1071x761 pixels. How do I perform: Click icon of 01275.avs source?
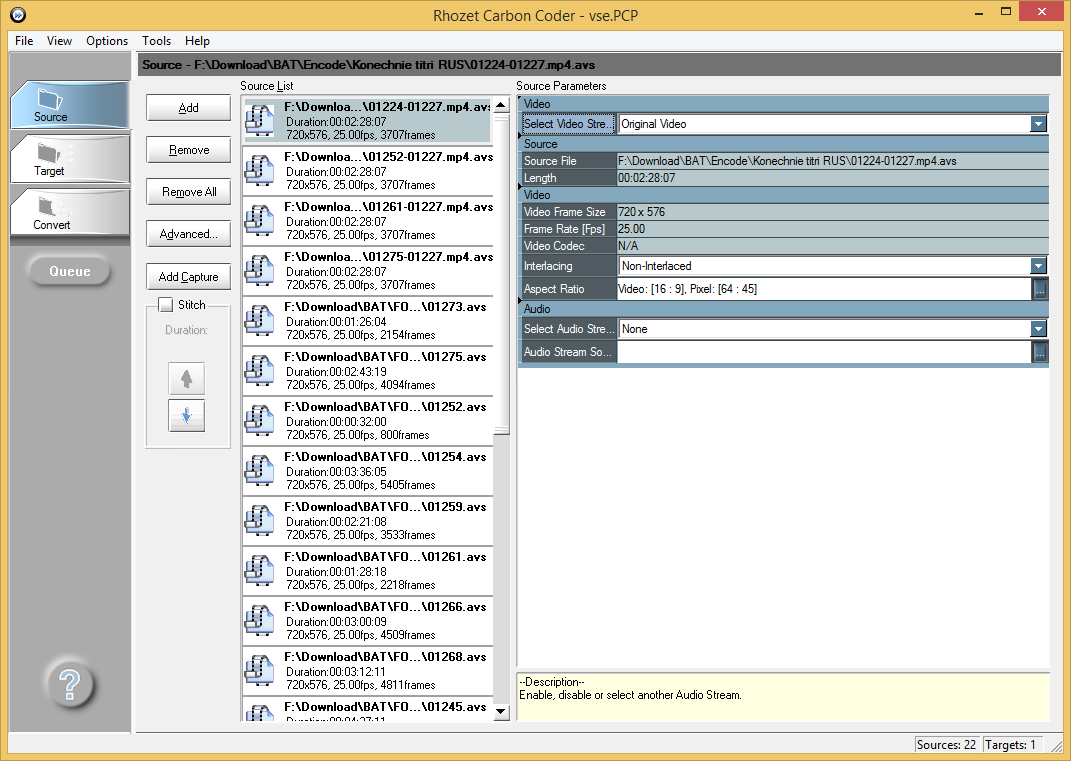pyautogui.click(x=260, y=370)
